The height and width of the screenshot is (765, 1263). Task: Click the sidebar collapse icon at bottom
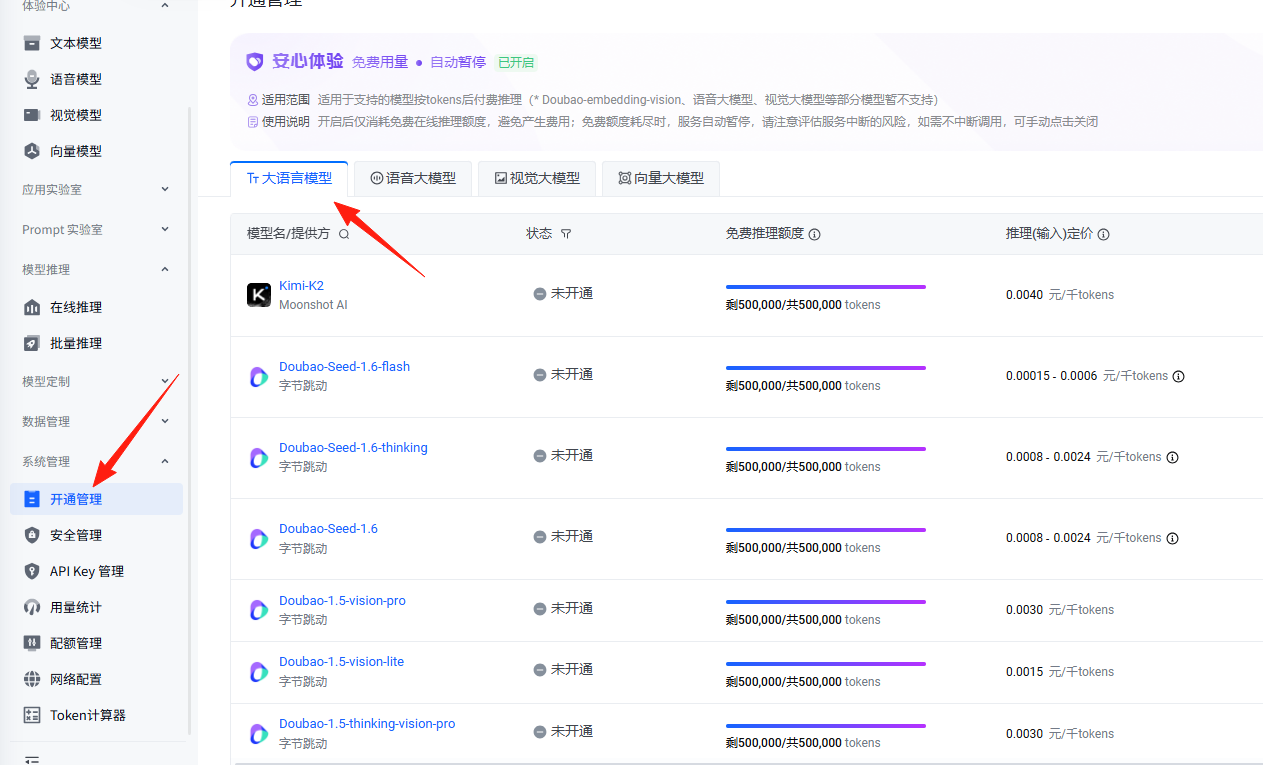(32, 760)
